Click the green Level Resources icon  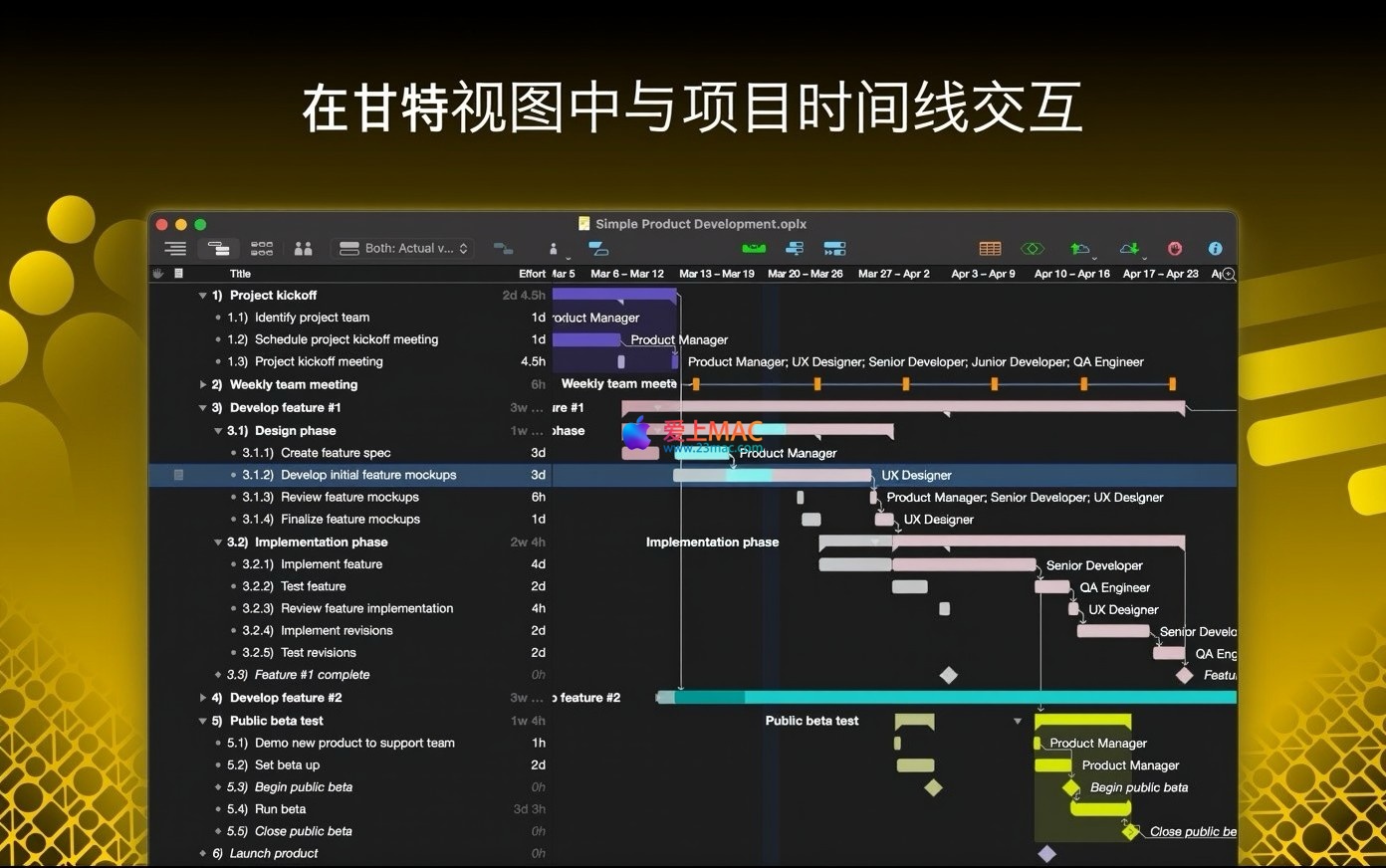click(754, 249)
